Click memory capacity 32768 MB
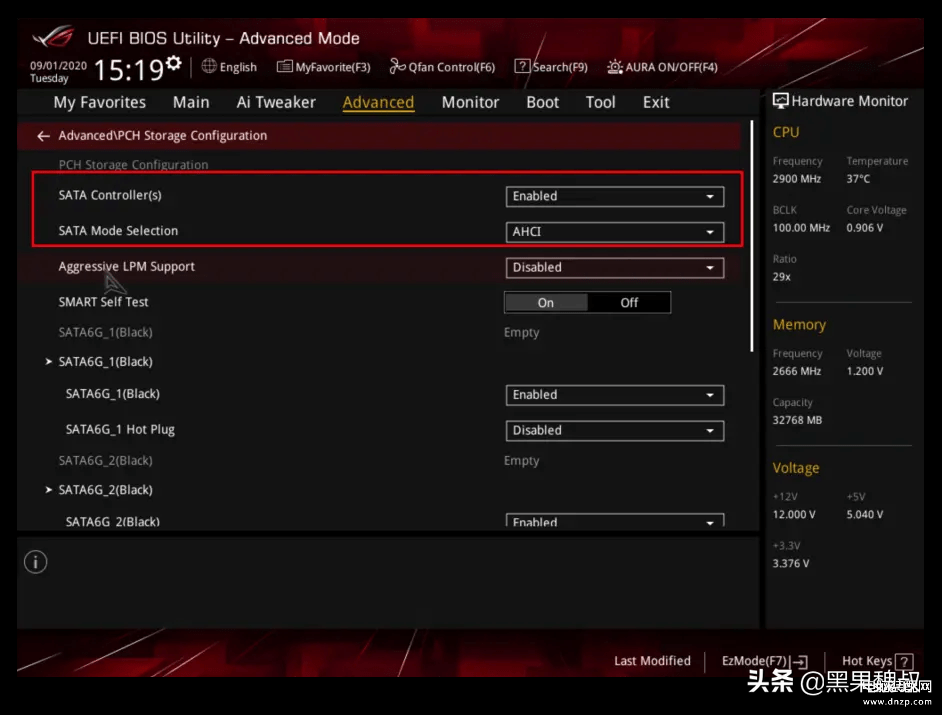This screenshot has width=942, height=715. point(797,420)
